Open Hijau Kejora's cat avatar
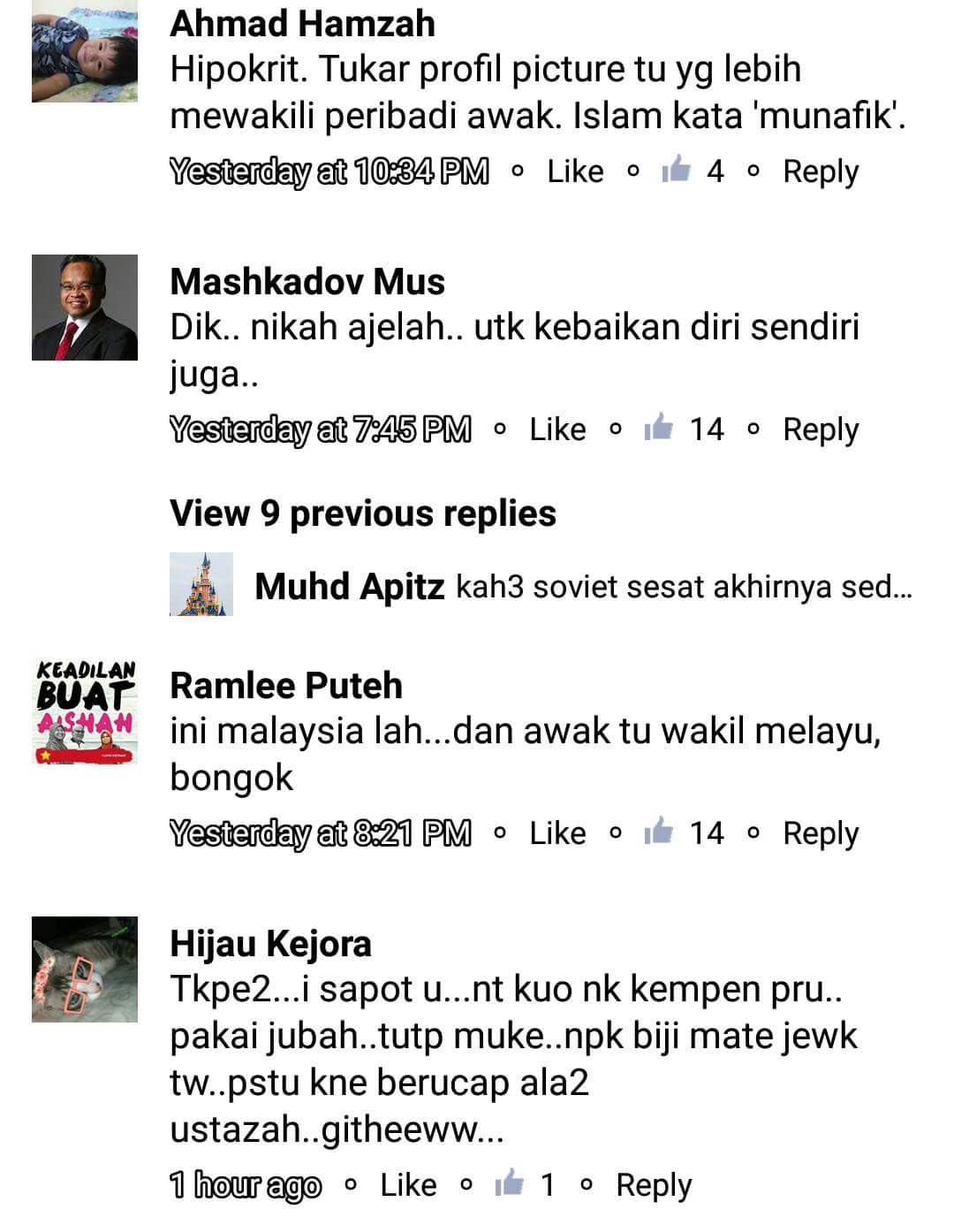This screenshot has height=1232, width=954. coord(85,970)
